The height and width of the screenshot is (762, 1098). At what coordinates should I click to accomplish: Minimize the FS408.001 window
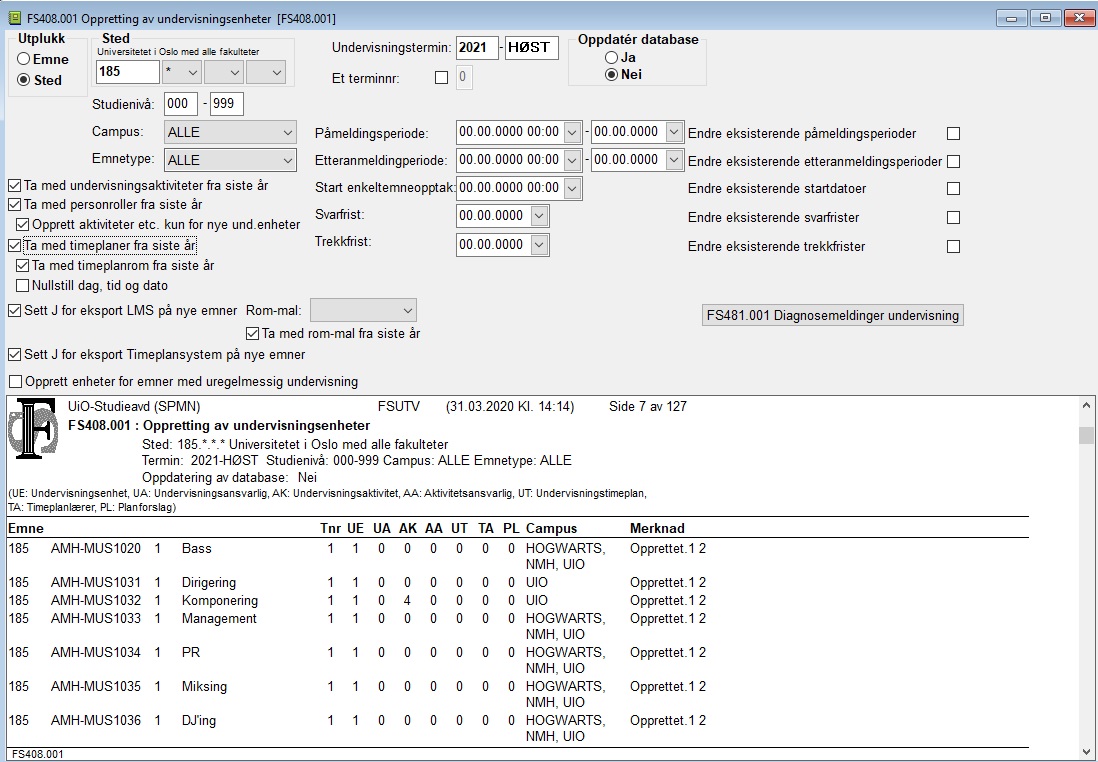tap(1012, 18)
